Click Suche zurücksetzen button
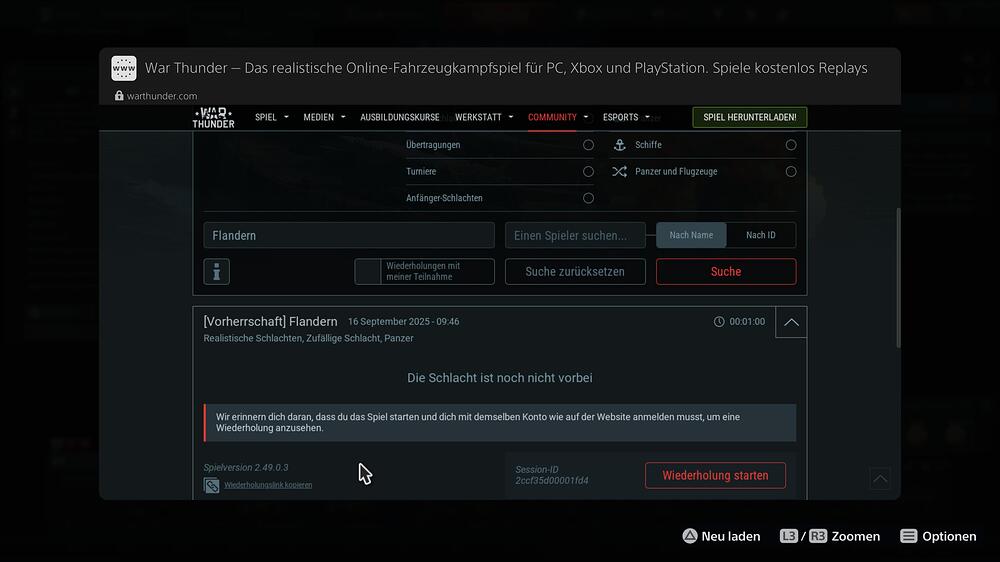Screen dimensions: 1000x562 click(x=575, y=272)
